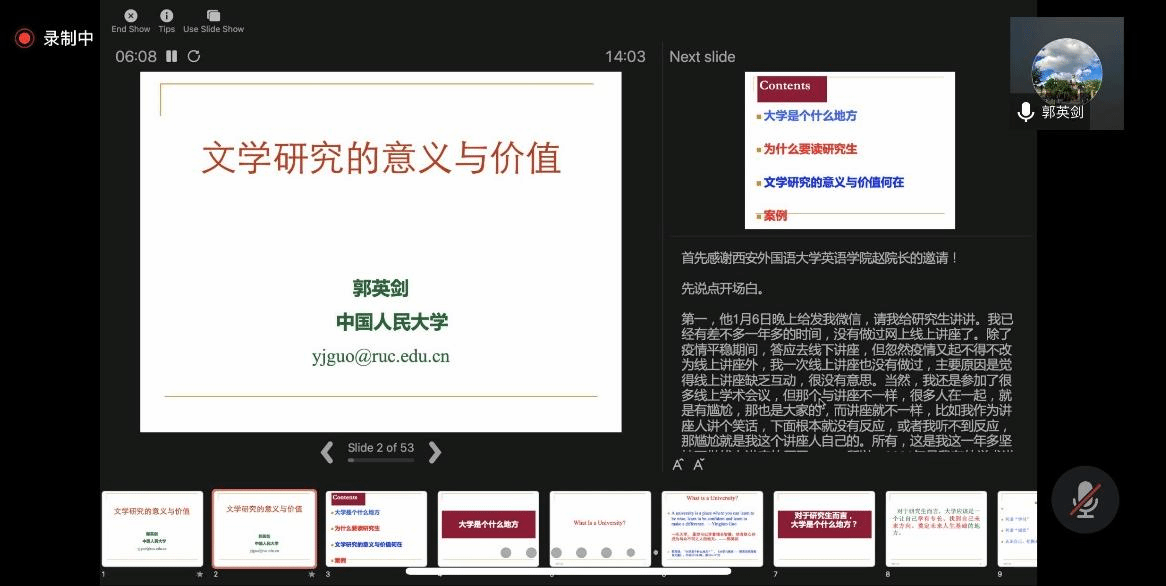Unmute the microphone with the crossed-out mic button
The height and width of the screenshot is (586, 1166).
[1085, 499]
